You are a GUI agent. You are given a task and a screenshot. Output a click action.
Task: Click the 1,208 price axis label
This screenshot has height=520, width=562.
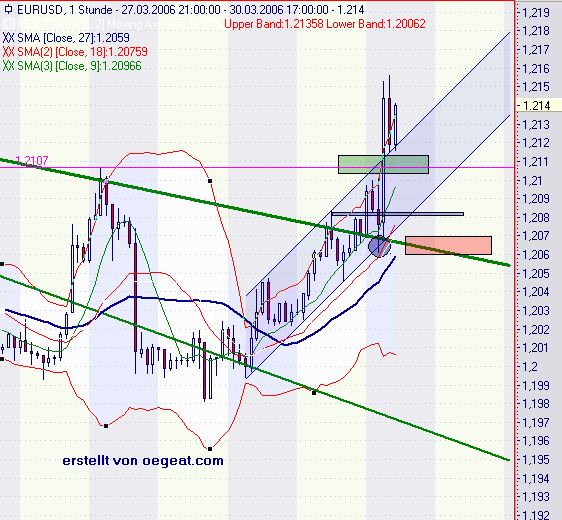(536, 218)
